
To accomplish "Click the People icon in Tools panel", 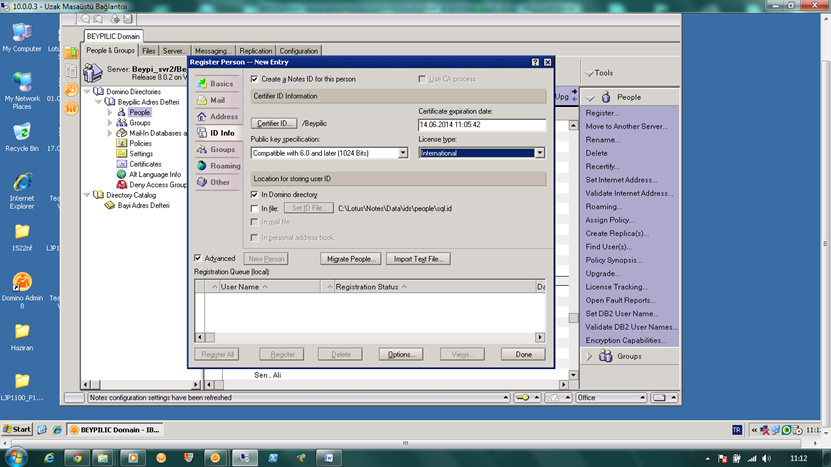I will (x=606, y=97).
